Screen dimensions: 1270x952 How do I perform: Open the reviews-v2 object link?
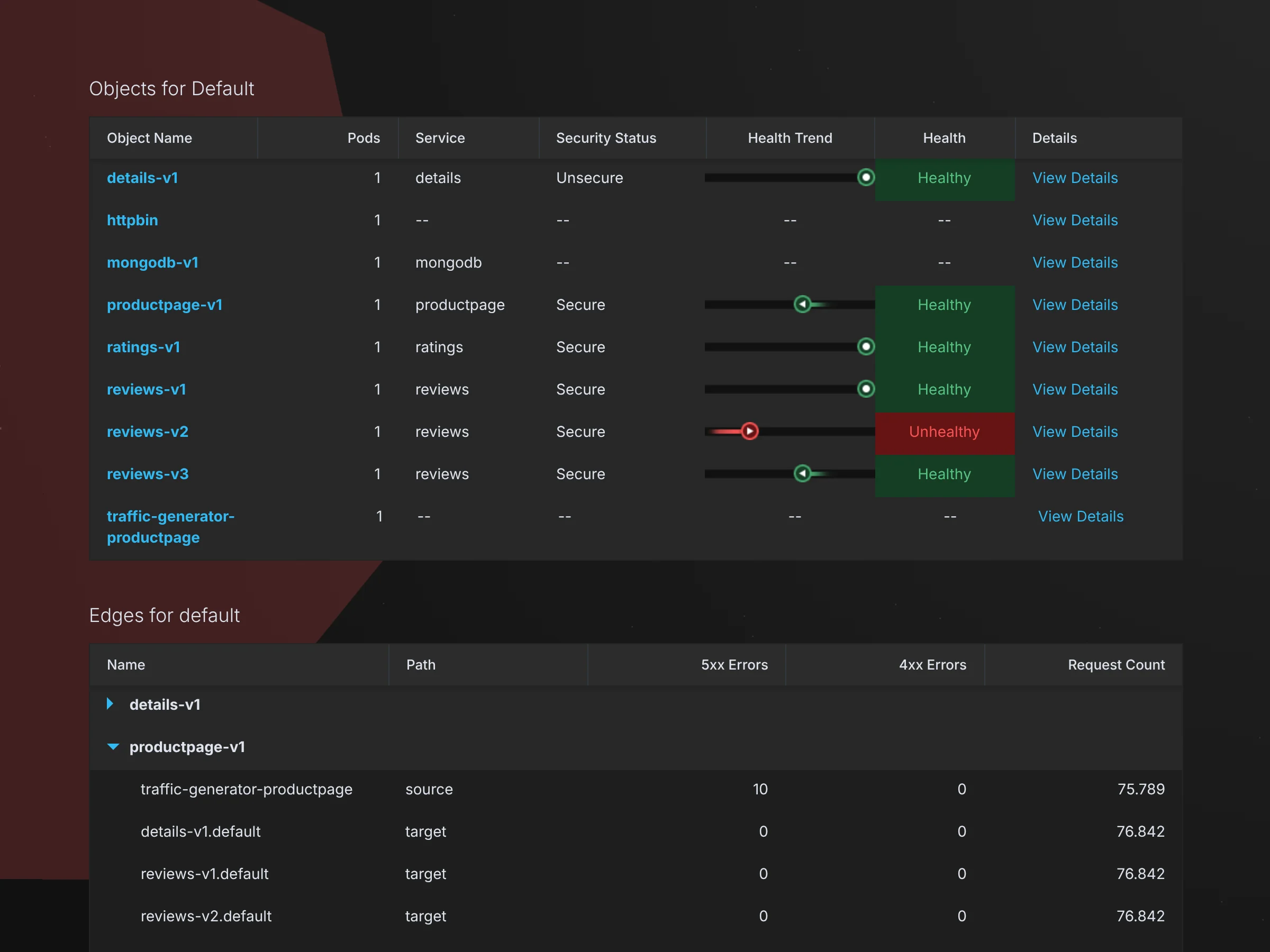[x=148, y=432]
